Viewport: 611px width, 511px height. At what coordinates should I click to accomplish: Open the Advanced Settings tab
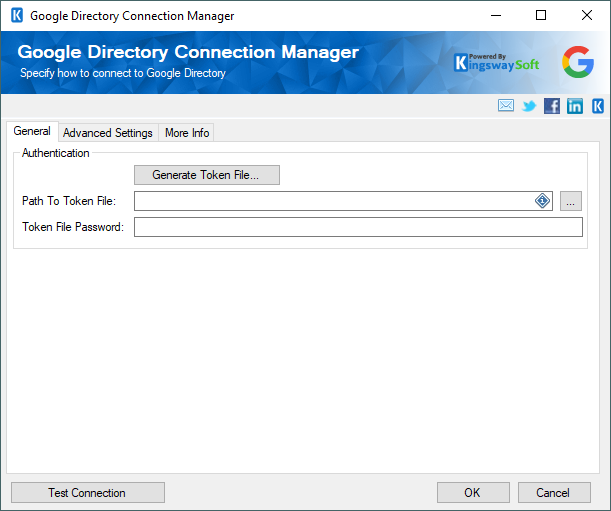[108, 133]
